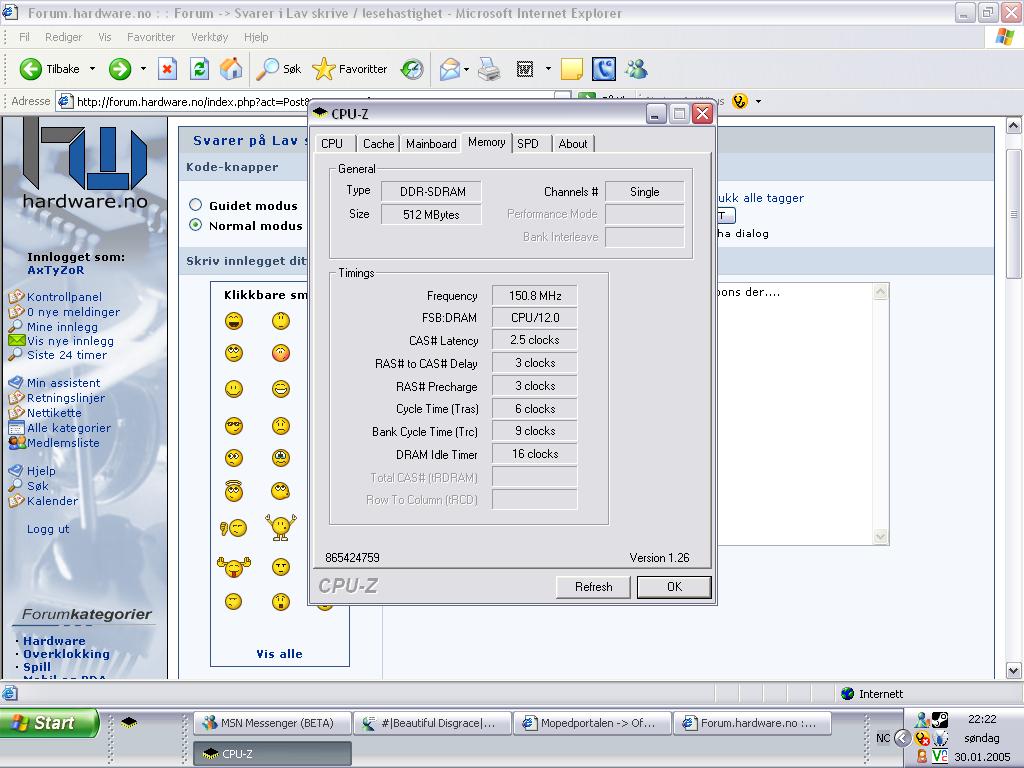Expand hidden system tray icons arrow
Image resolution: width=1024 pixels, height=768 pixels.
click(902, 738)
